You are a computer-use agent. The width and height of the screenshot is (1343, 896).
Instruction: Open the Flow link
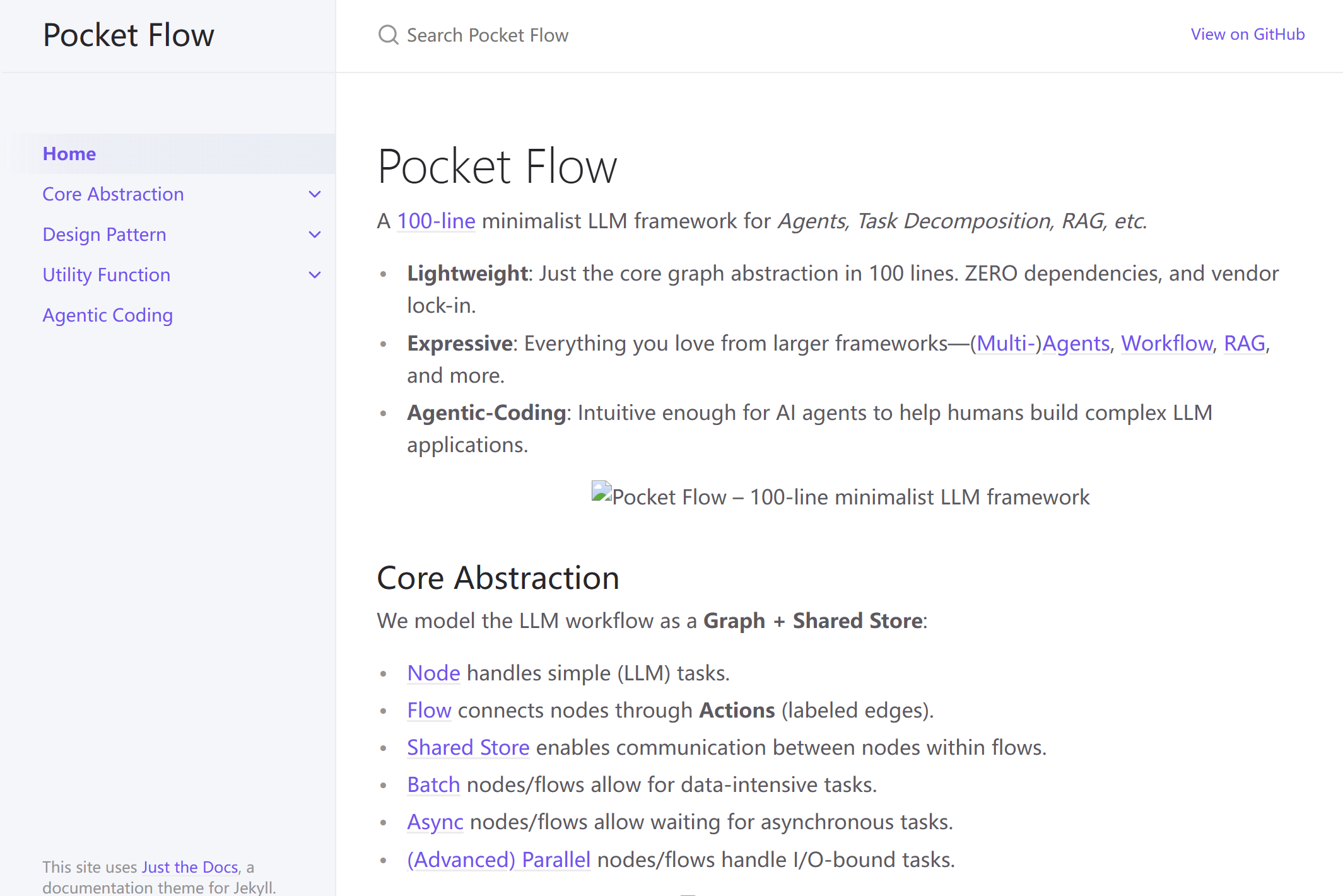429,711
